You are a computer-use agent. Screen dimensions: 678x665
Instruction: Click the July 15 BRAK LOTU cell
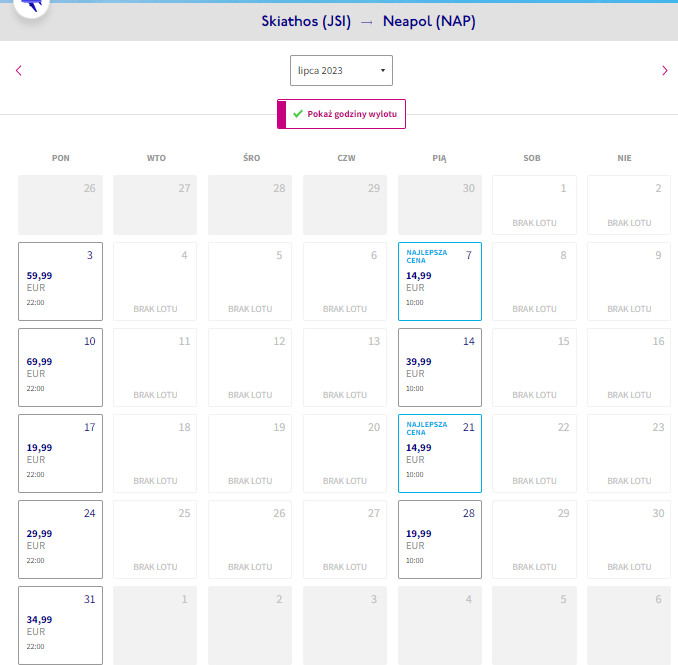(534, 368)
